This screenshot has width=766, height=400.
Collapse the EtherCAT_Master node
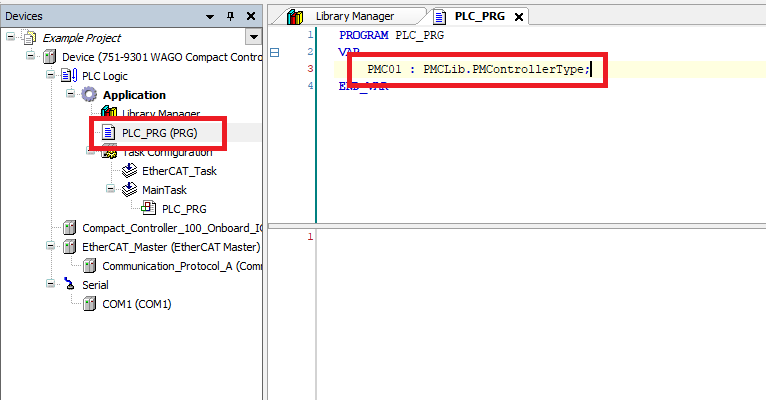pyautogui.click(x=50, y=247)
